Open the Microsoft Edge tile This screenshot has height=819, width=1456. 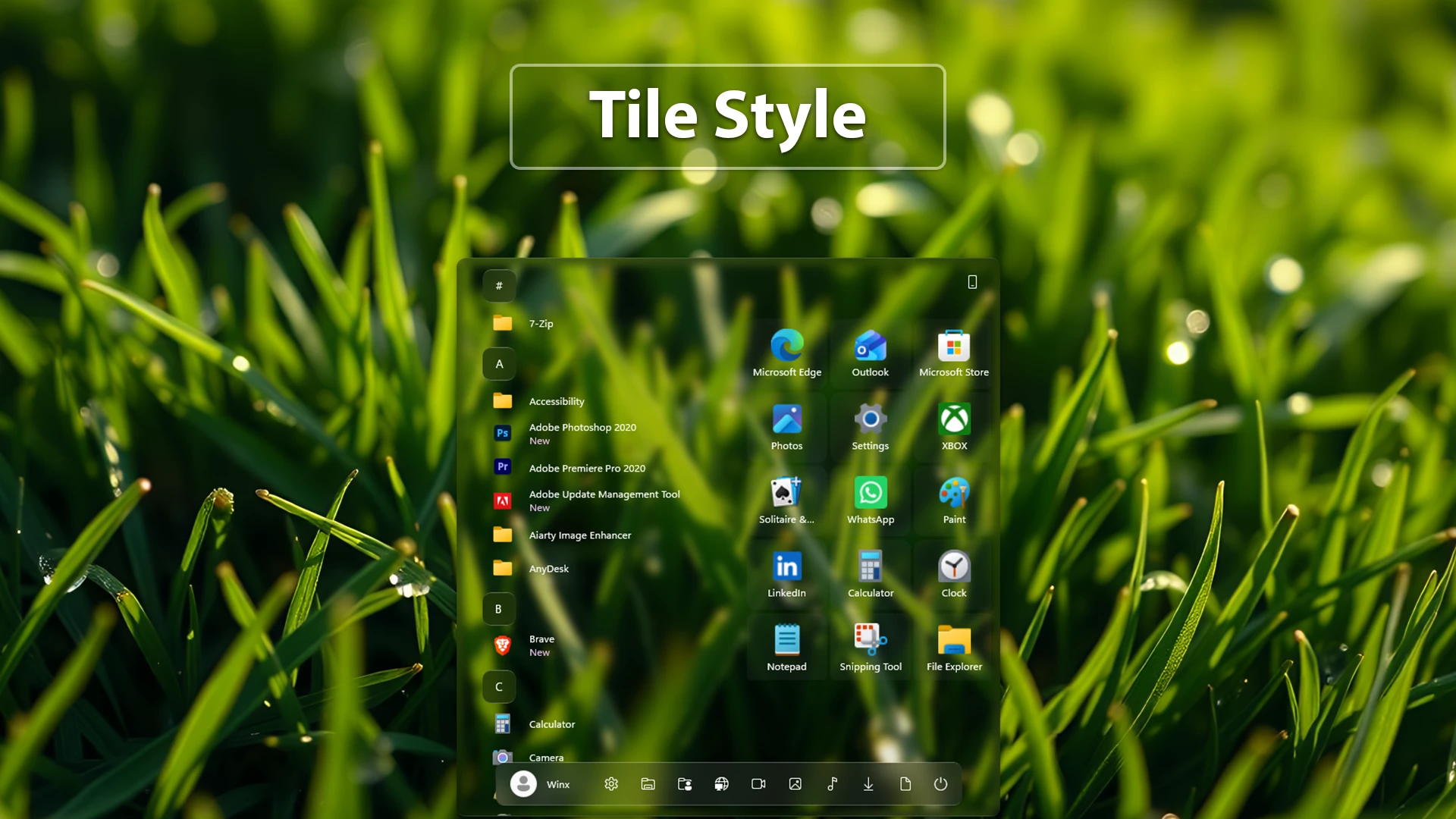pyautogui.click(x=786, y=353)
